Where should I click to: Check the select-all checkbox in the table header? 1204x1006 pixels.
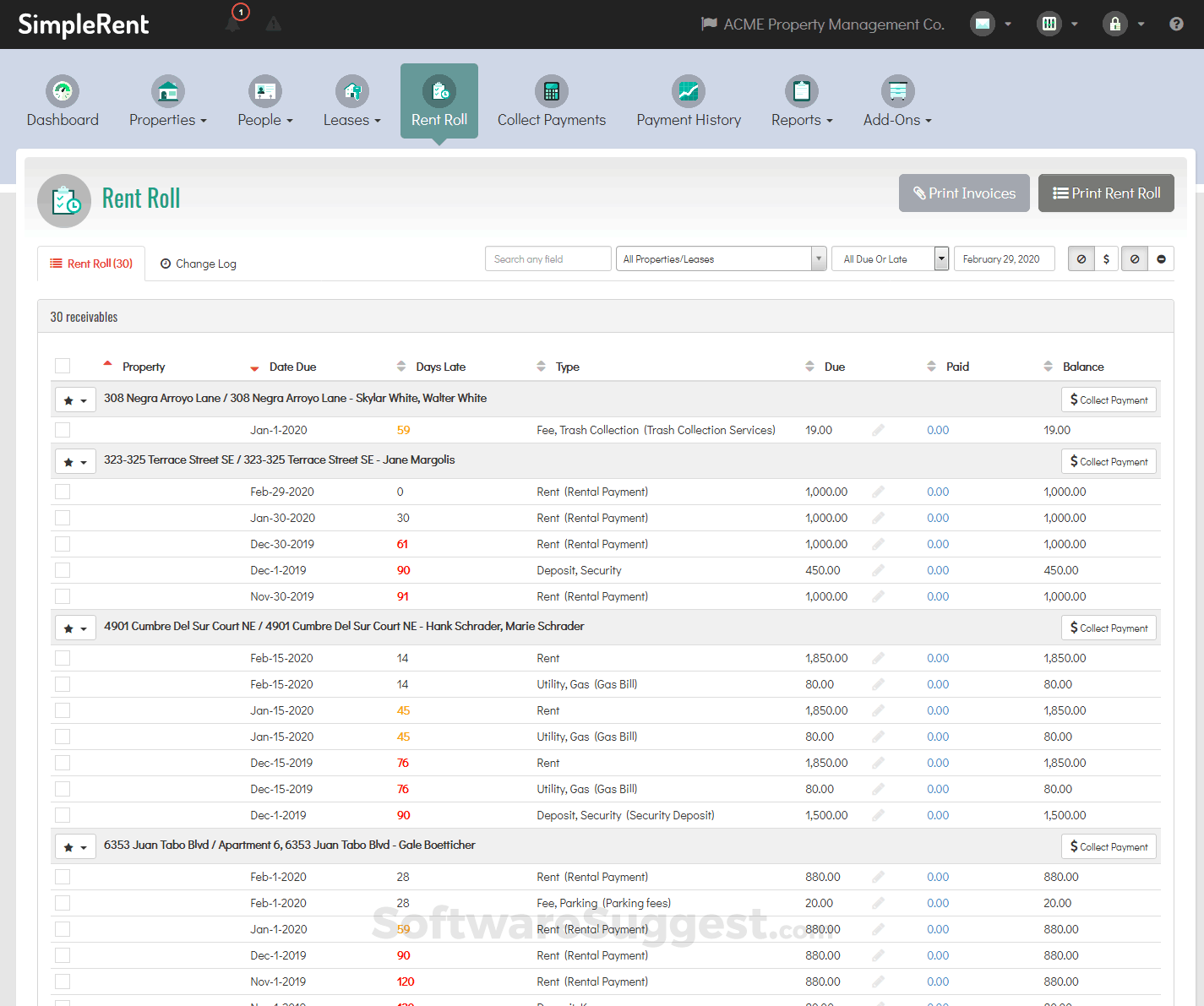[x=62, y=365]
